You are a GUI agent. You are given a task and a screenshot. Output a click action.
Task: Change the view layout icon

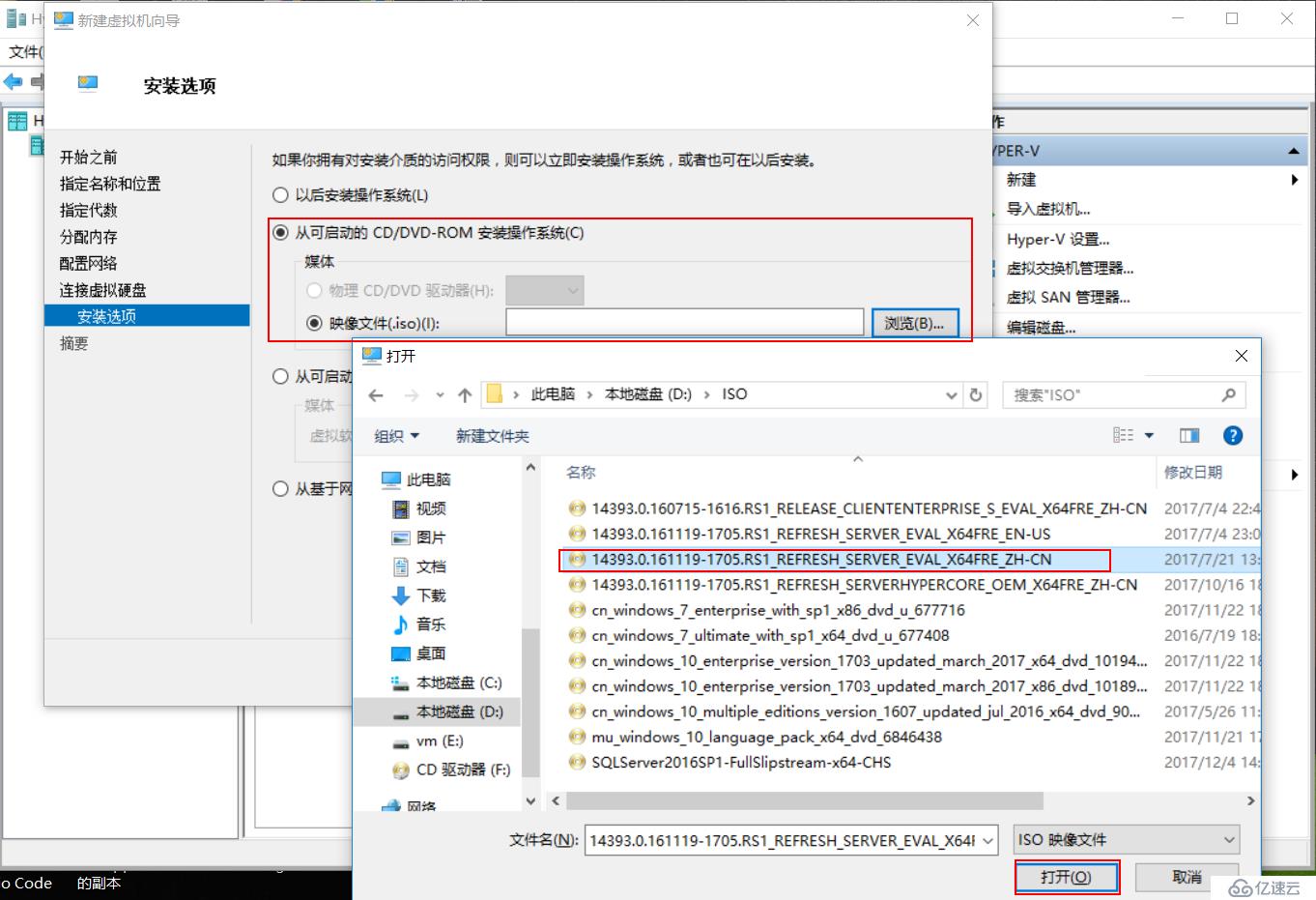pyautogui.click(x=1123, y=436)
